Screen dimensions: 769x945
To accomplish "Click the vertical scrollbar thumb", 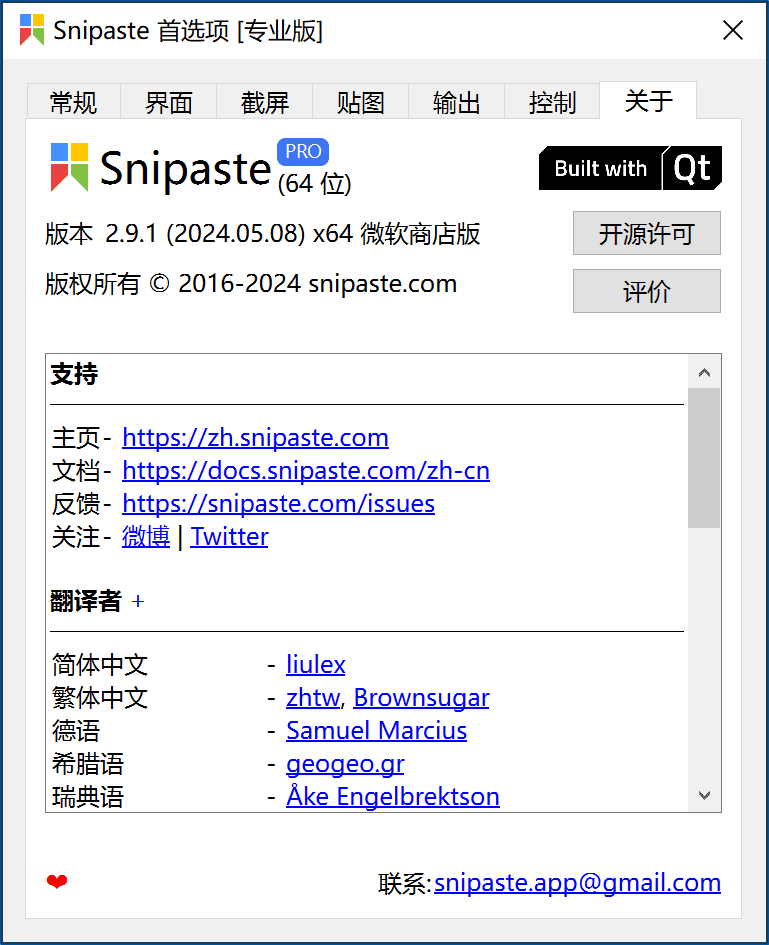I will click(704, 458).
